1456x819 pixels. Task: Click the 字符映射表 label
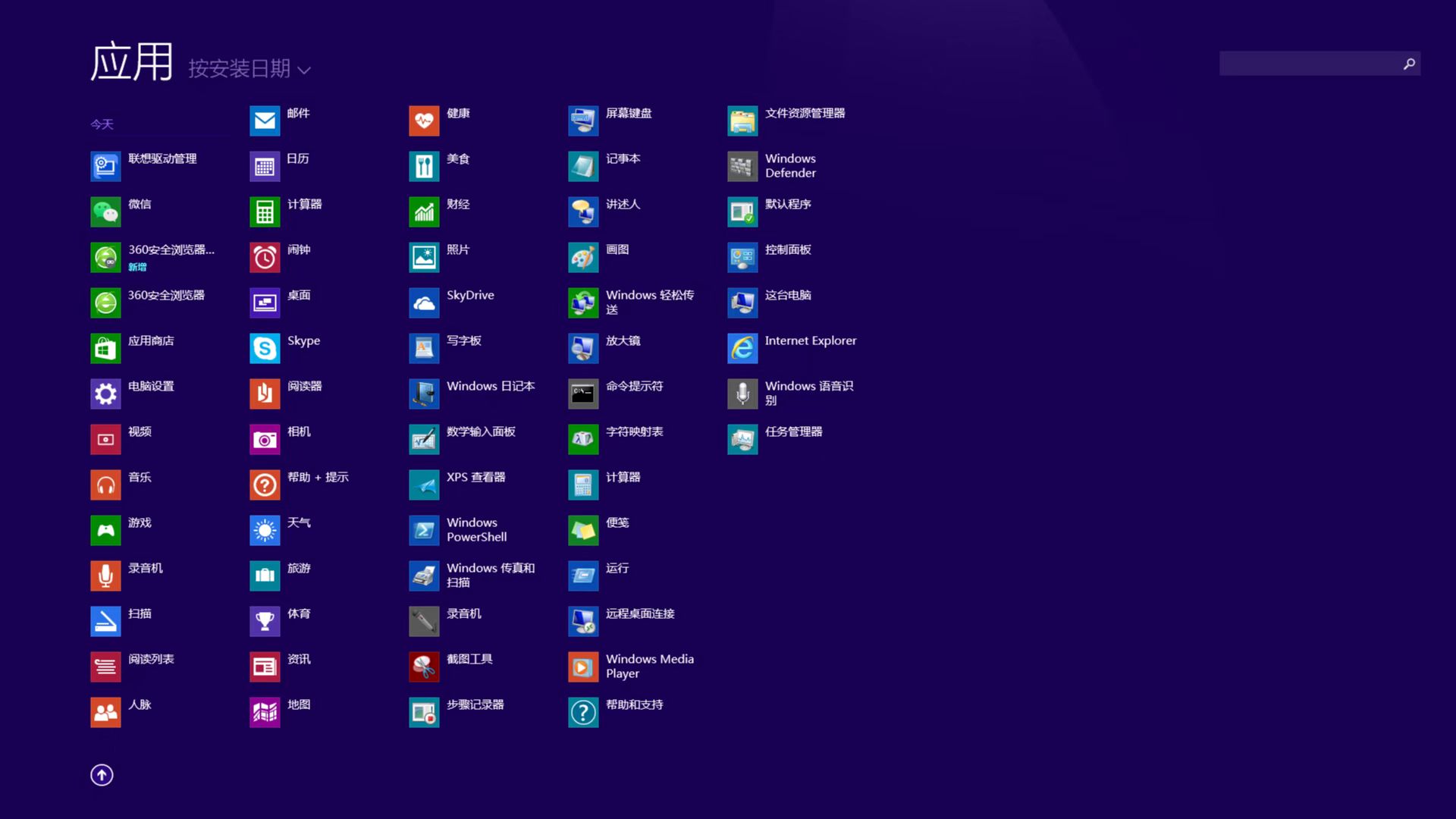634,431
